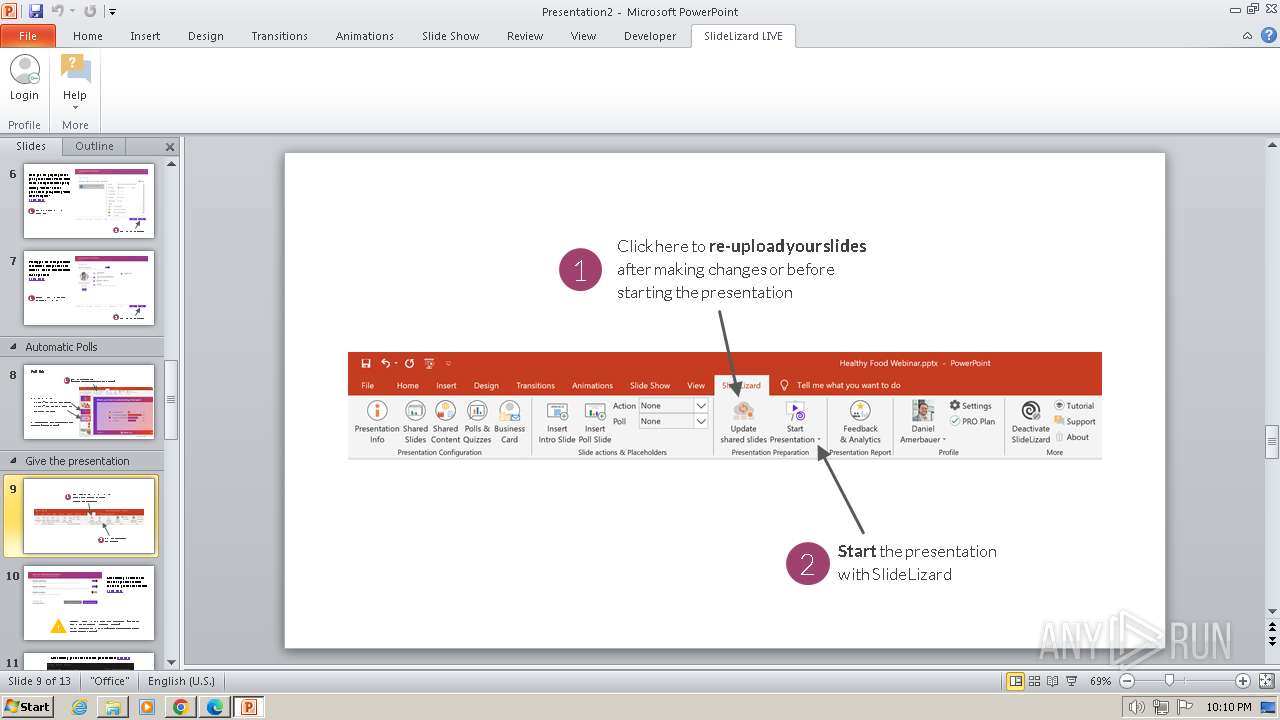Viewport: 1280px width, 720px height.
Task: Select slide 10 thumbnail
Action: (x=89, y=603)
